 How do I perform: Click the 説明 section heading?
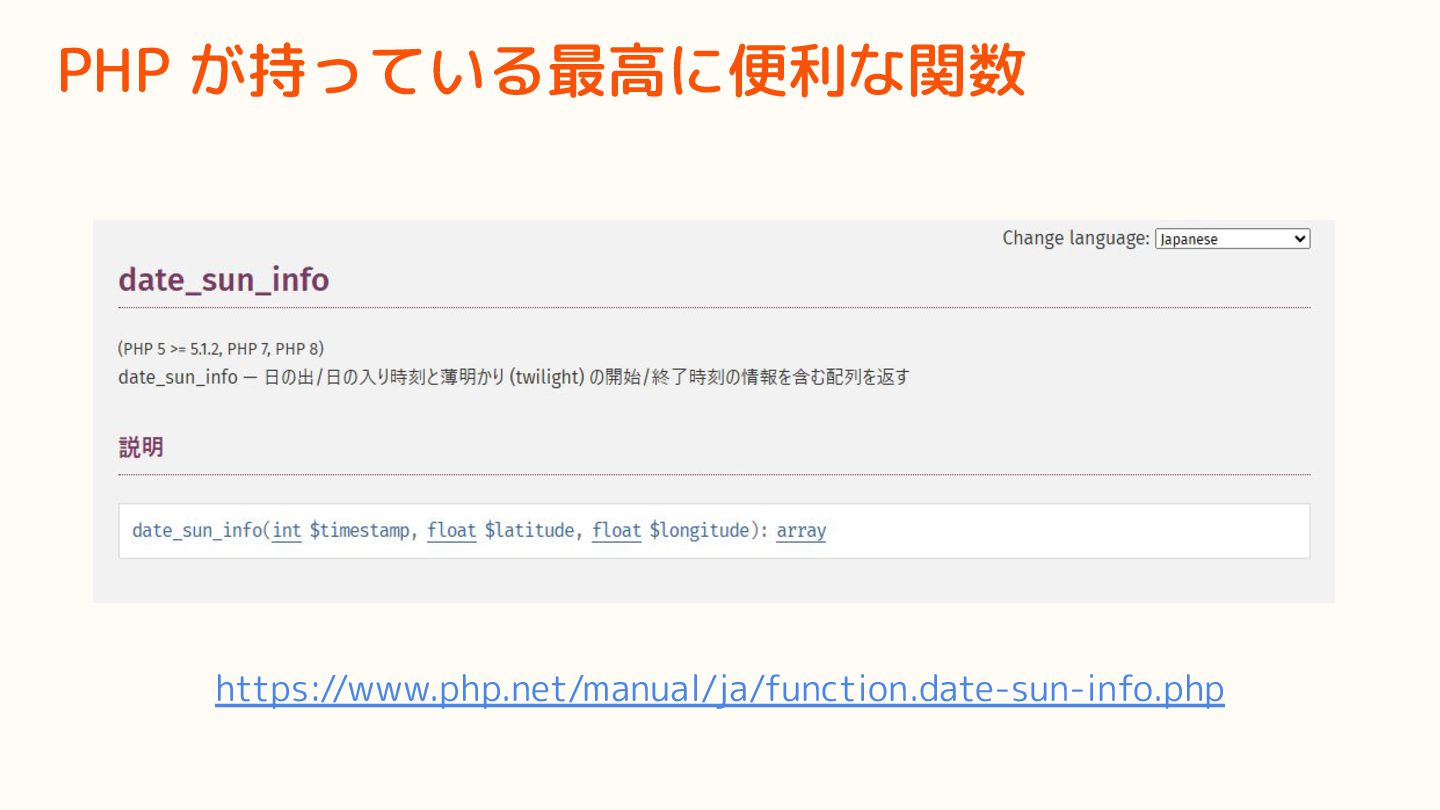pos(141,447)
